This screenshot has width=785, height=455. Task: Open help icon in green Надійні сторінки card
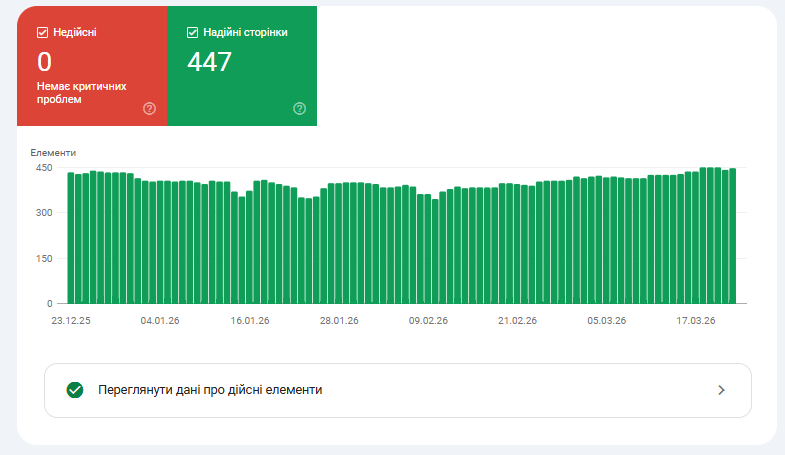(x=299, y=109)
